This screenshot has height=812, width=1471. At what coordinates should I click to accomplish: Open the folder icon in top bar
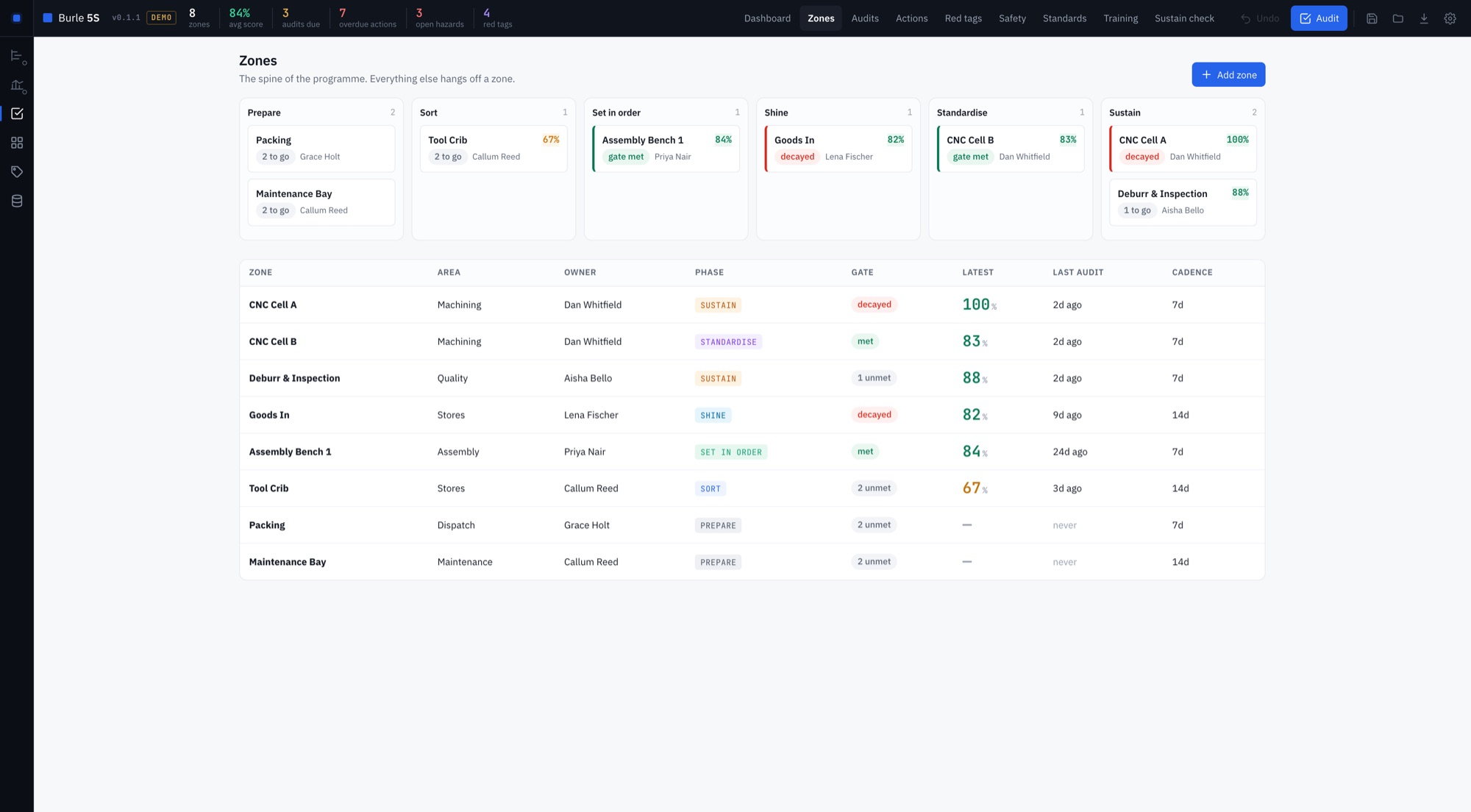pyautogui.click(x=1397, y=18)
